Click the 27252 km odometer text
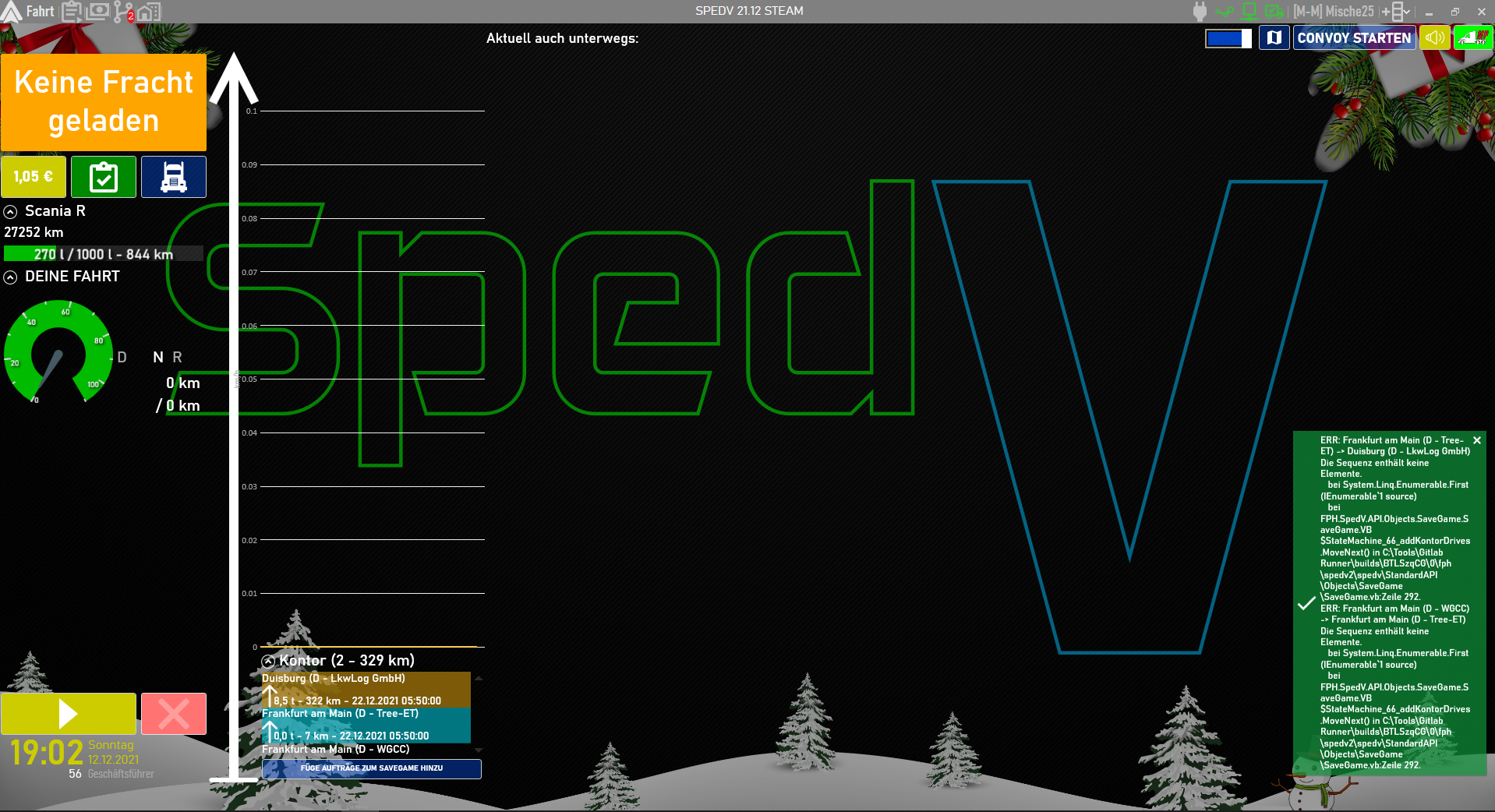Viewport: 1495px width, 812px height. [34, 232]
